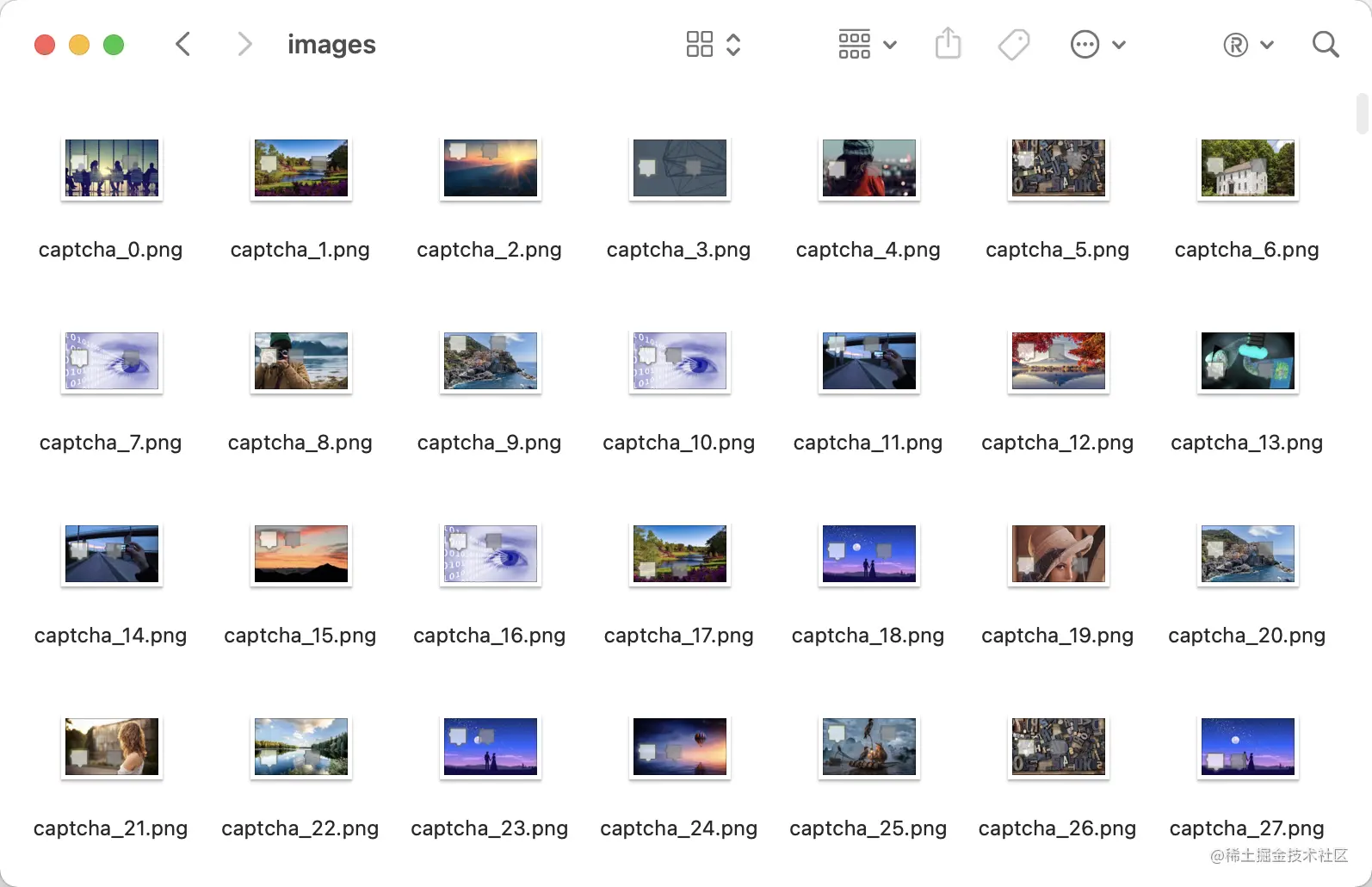
Task: Select the captcha_21.png thumbnail
Action: [112, 747]
